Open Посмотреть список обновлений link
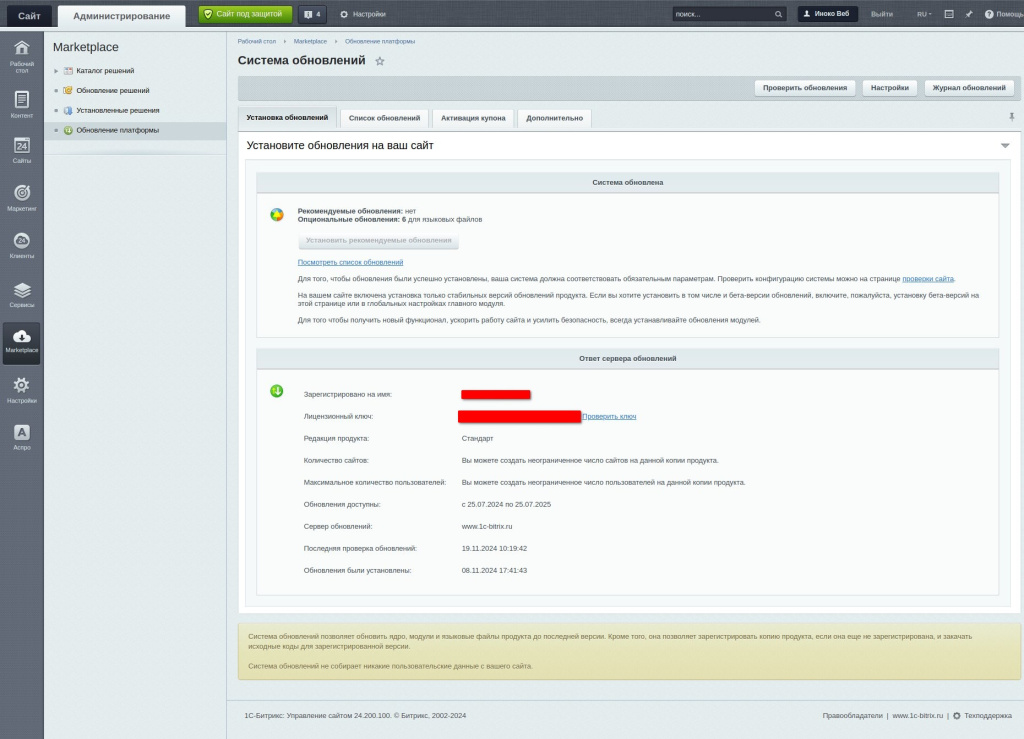The height and width of the screenshot is (739, 1024). (350, 262)
